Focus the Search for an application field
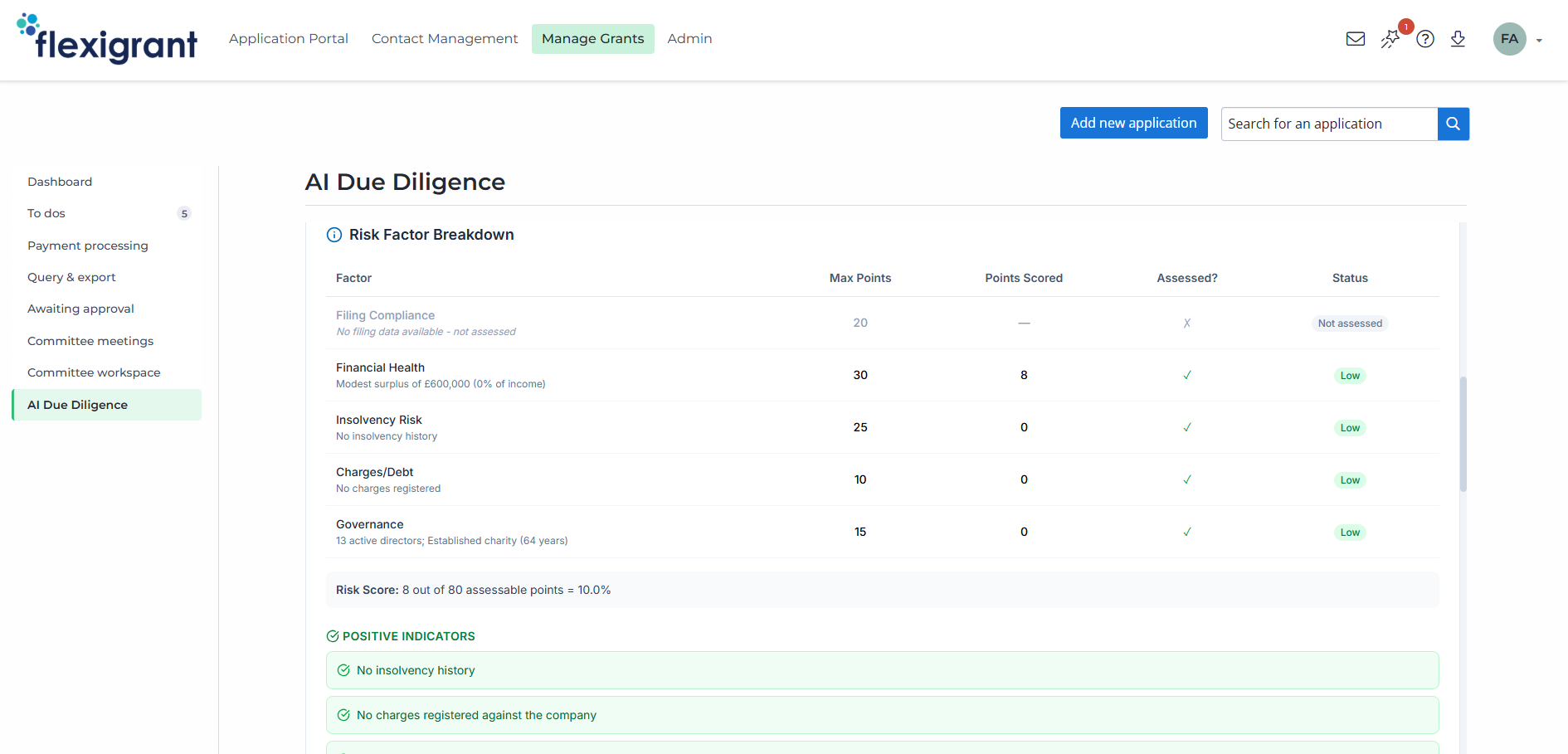1568x754 pixels. click(1329, 124)
